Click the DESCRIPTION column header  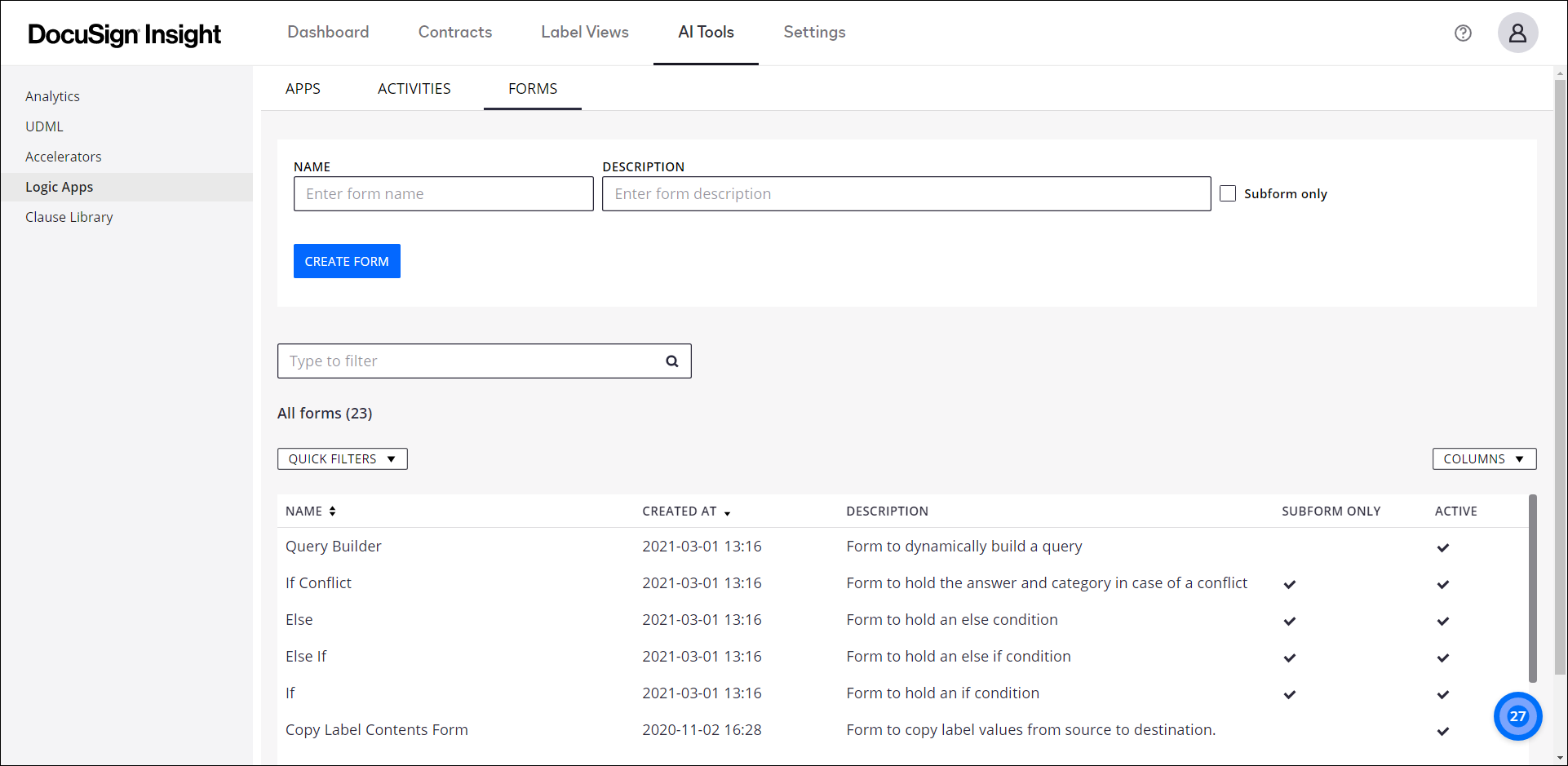point(887,511)
